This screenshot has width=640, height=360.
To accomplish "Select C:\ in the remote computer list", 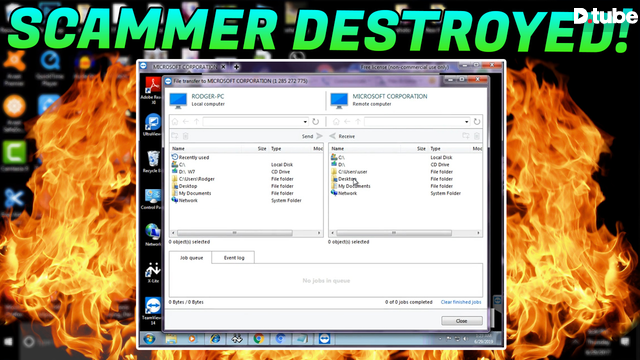I will tap(406, 157).
